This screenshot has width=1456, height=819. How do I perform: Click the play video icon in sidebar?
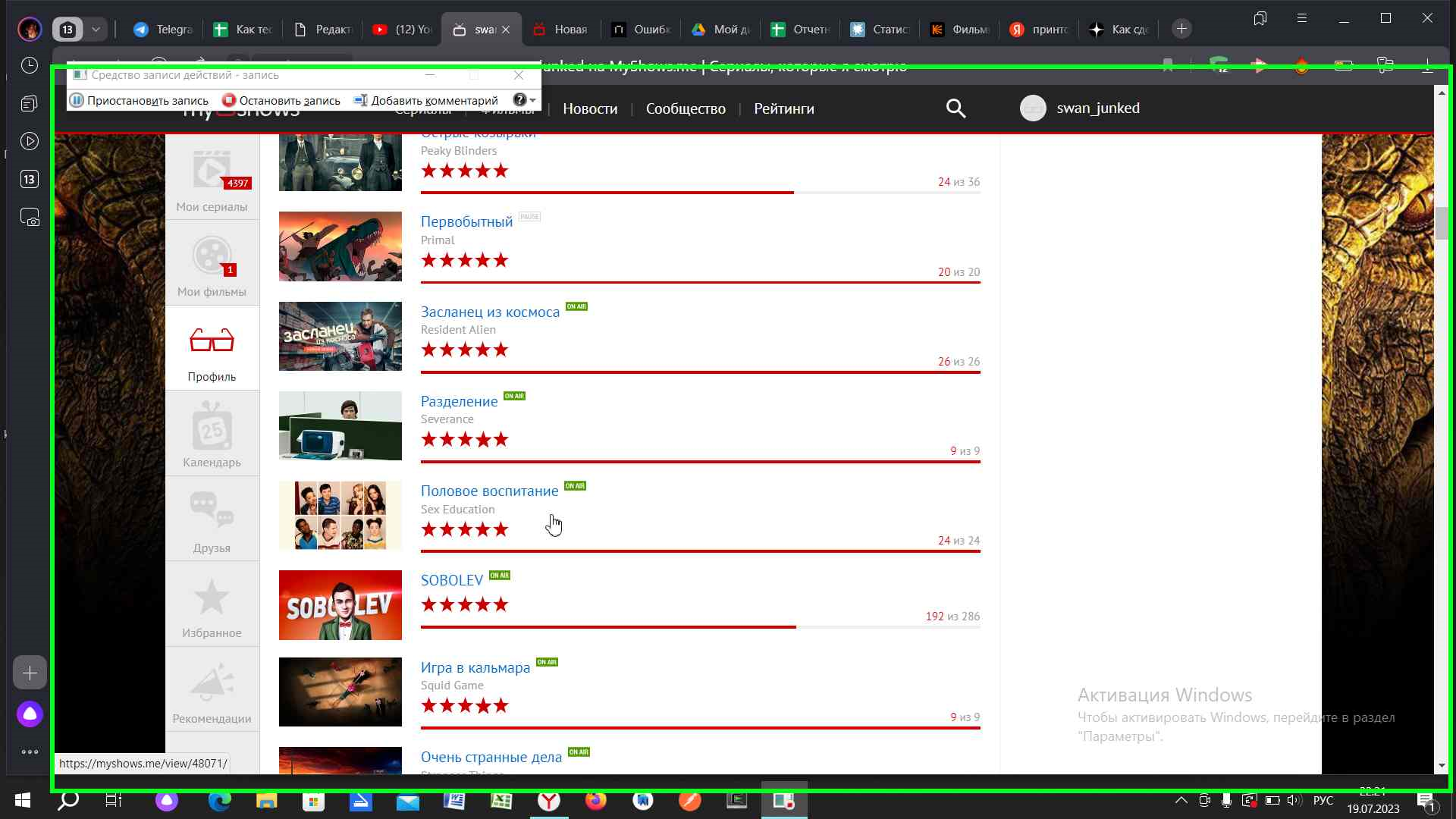click(x=30, y=141)
